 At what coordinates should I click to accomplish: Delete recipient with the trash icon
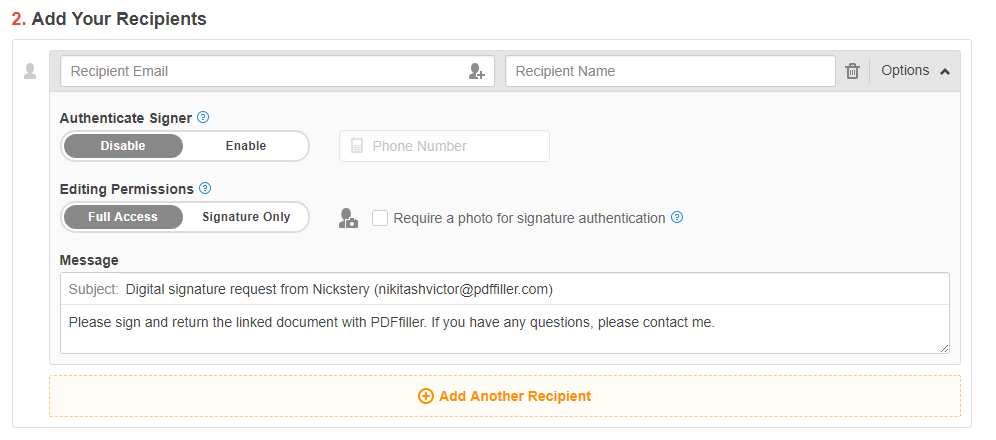coord(852,71)
